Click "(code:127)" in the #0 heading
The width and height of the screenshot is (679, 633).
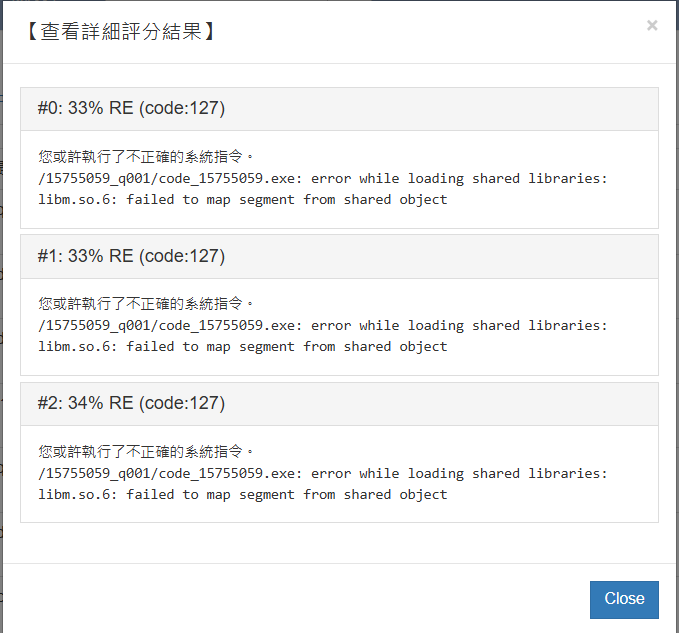tap(182, 109)
